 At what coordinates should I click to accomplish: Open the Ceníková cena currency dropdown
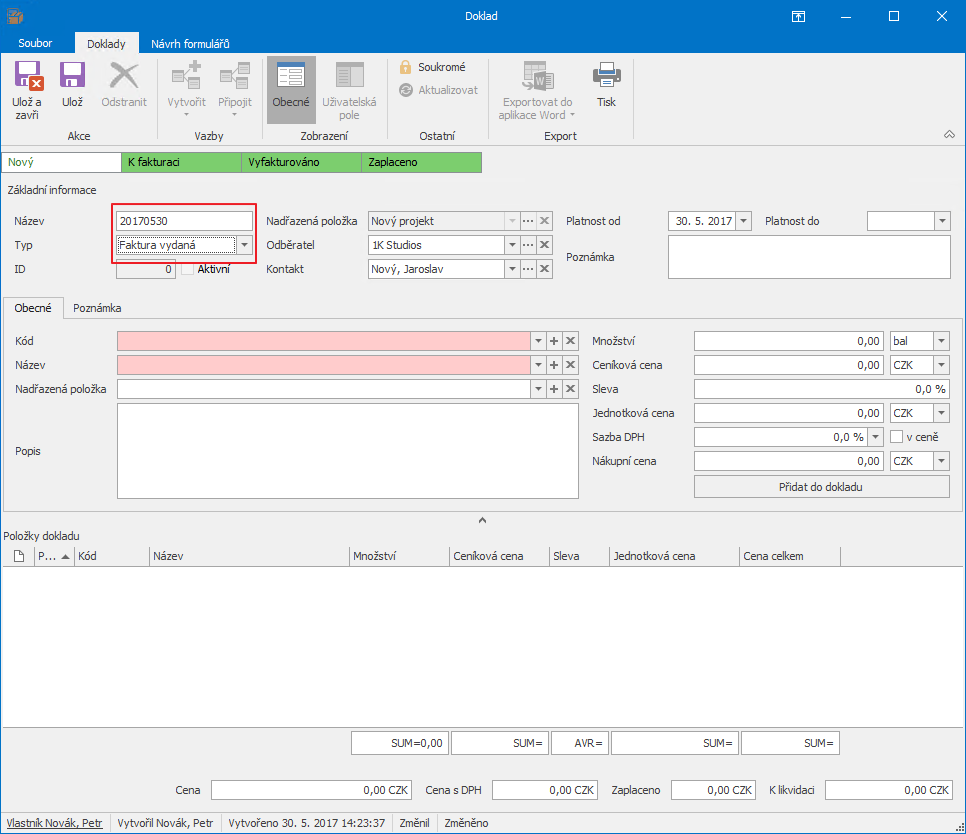point(941,365)
